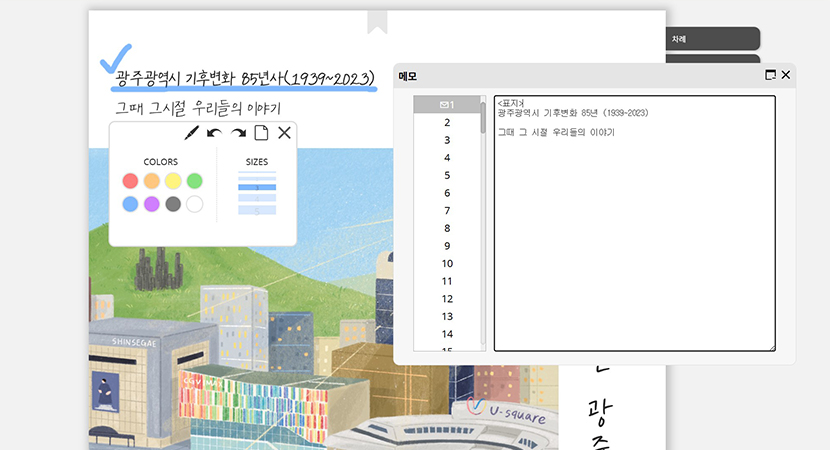Select page 7 in memo list
This screenshot has height=450, width=830.
(x=447, y=210)
